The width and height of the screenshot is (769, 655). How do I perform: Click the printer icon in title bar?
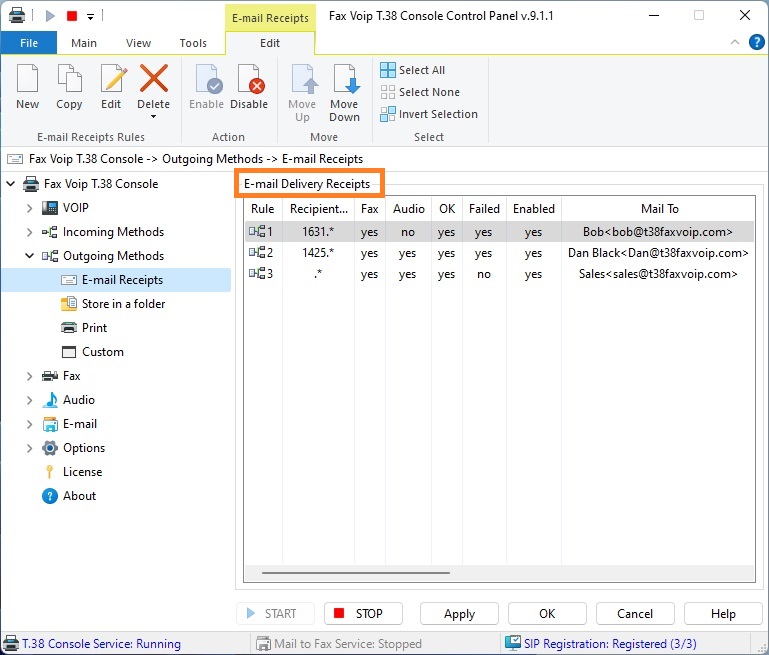click(17, 16)
